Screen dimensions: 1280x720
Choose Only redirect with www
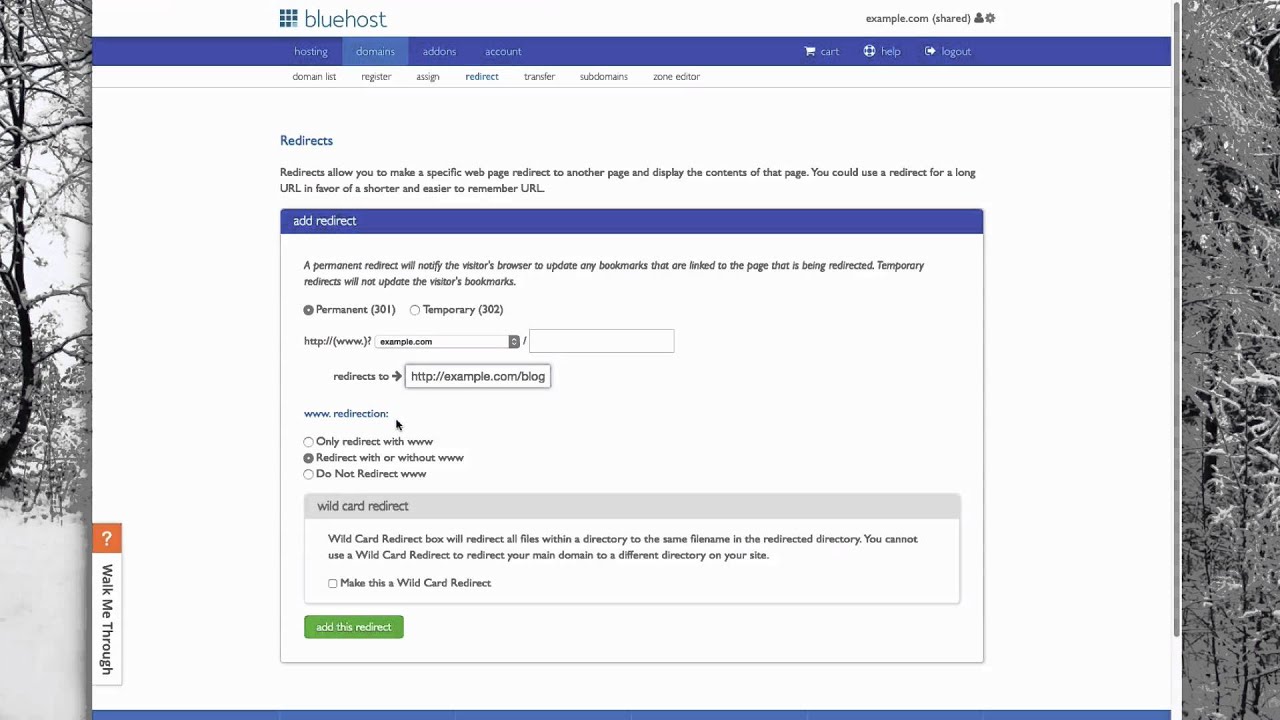click(x=309, y=442)
